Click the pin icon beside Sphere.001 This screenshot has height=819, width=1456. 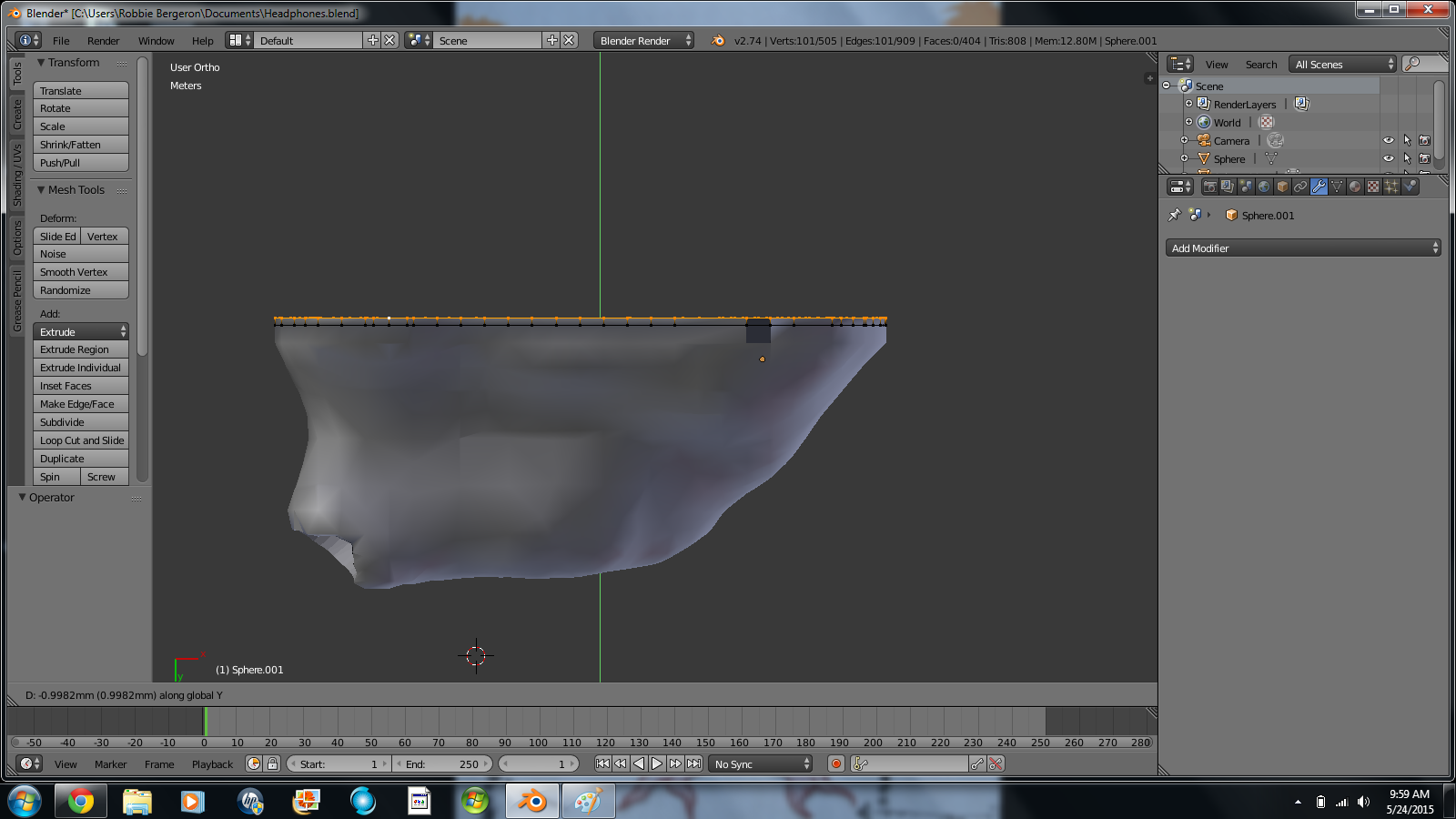[1174, 215]
